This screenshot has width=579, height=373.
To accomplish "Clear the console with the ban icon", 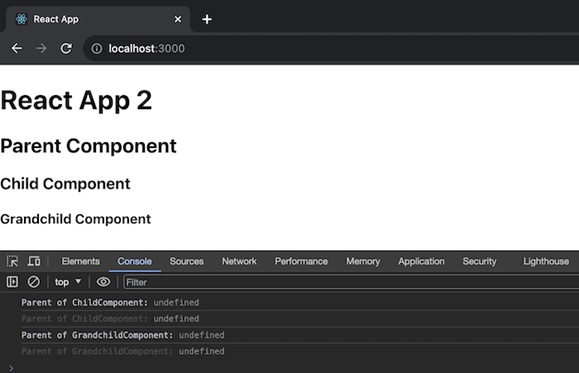I will [34, 282].
